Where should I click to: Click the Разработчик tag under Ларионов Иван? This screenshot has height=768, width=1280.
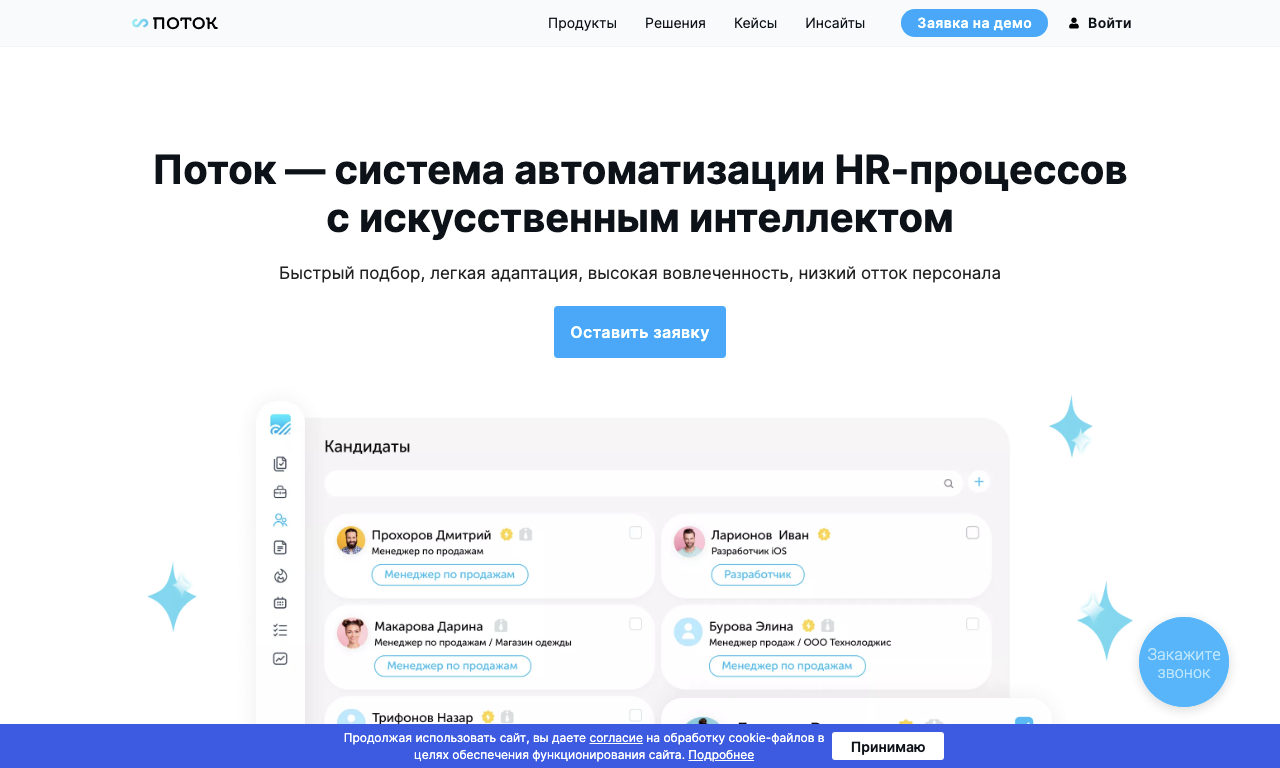[x=757, y=574]
